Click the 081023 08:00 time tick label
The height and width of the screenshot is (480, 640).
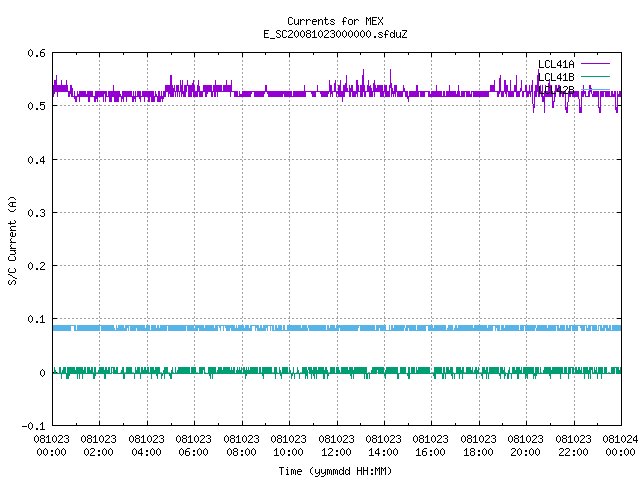click(241, 446)
